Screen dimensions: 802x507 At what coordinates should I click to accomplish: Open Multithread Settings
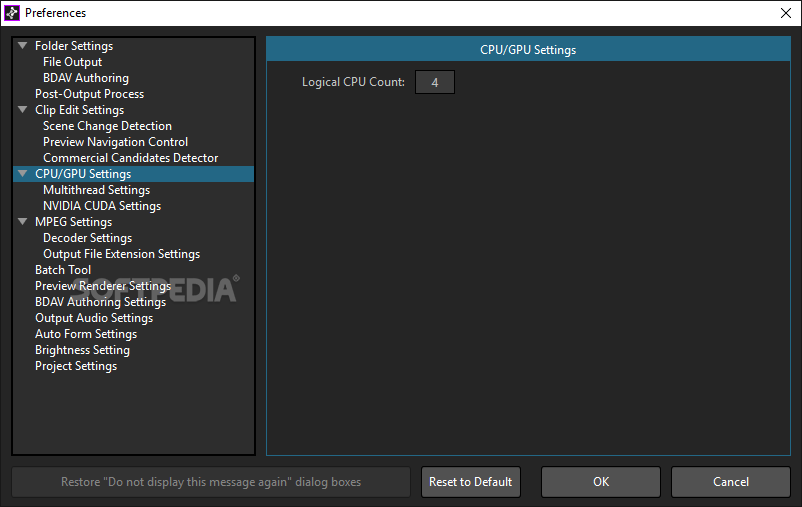(x=97, y=190)
